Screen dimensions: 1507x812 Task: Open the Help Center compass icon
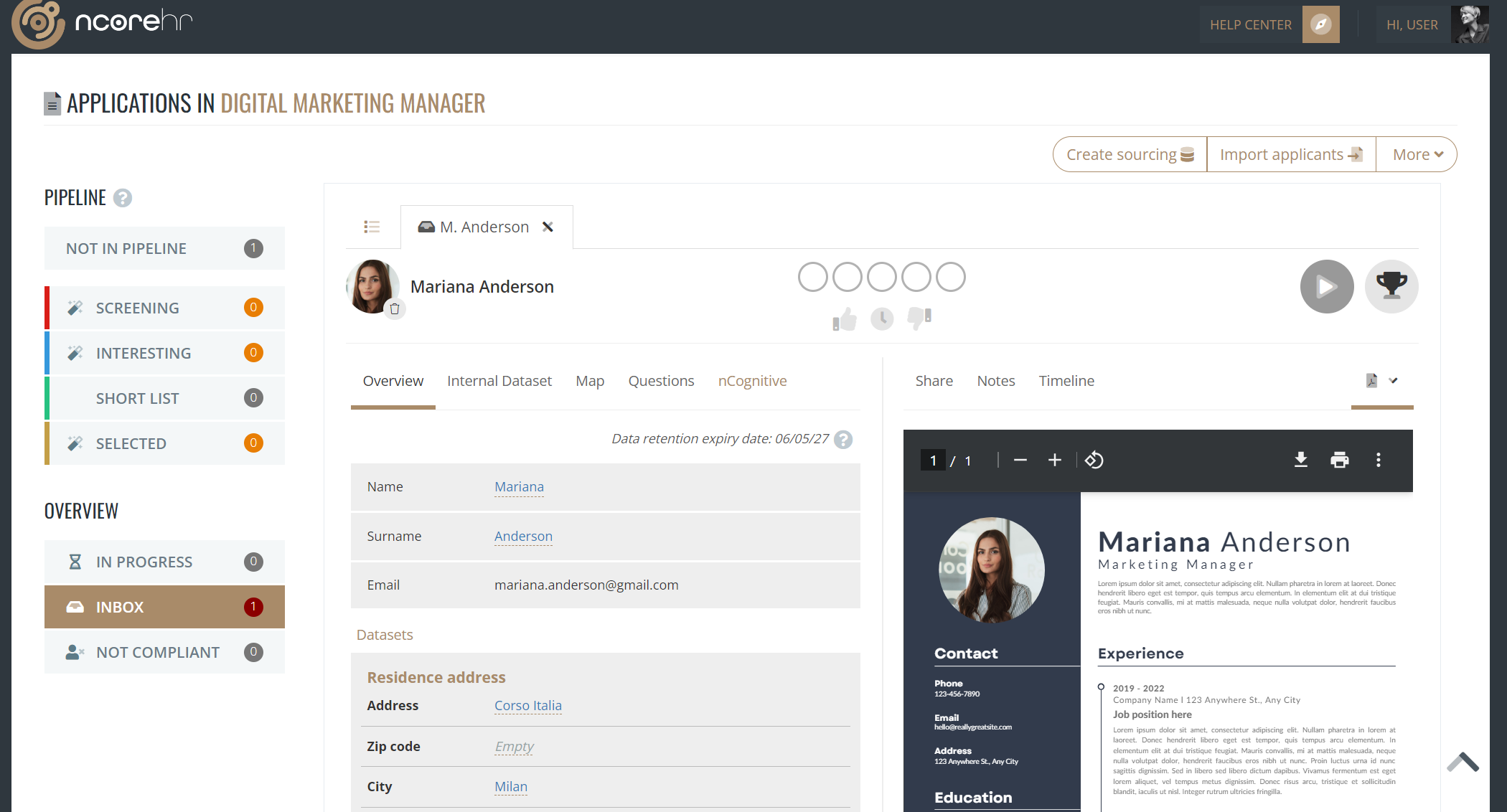(x=1320, y=24)
